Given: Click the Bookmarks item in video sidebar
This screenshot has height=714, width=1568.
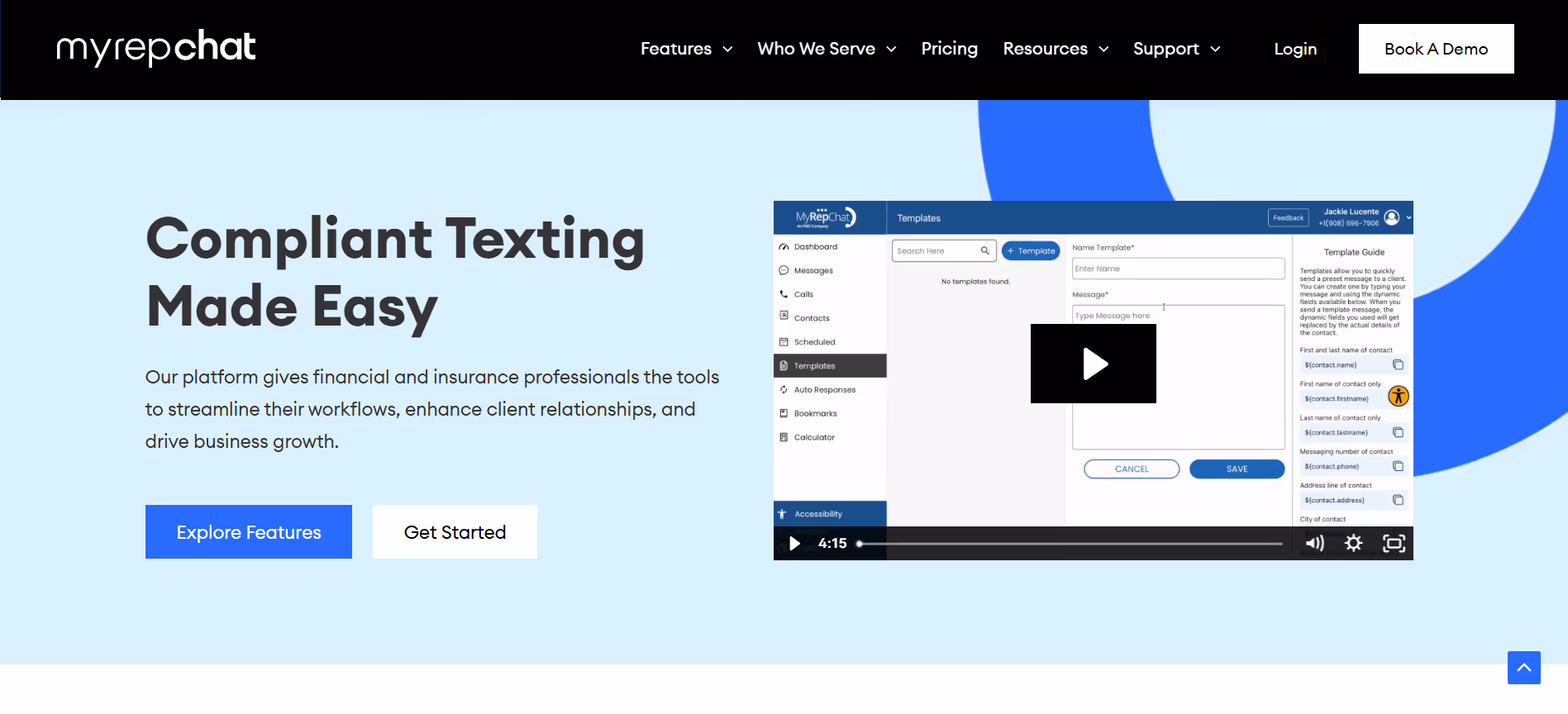Looking at the screenshot, I should click(830, 414).
